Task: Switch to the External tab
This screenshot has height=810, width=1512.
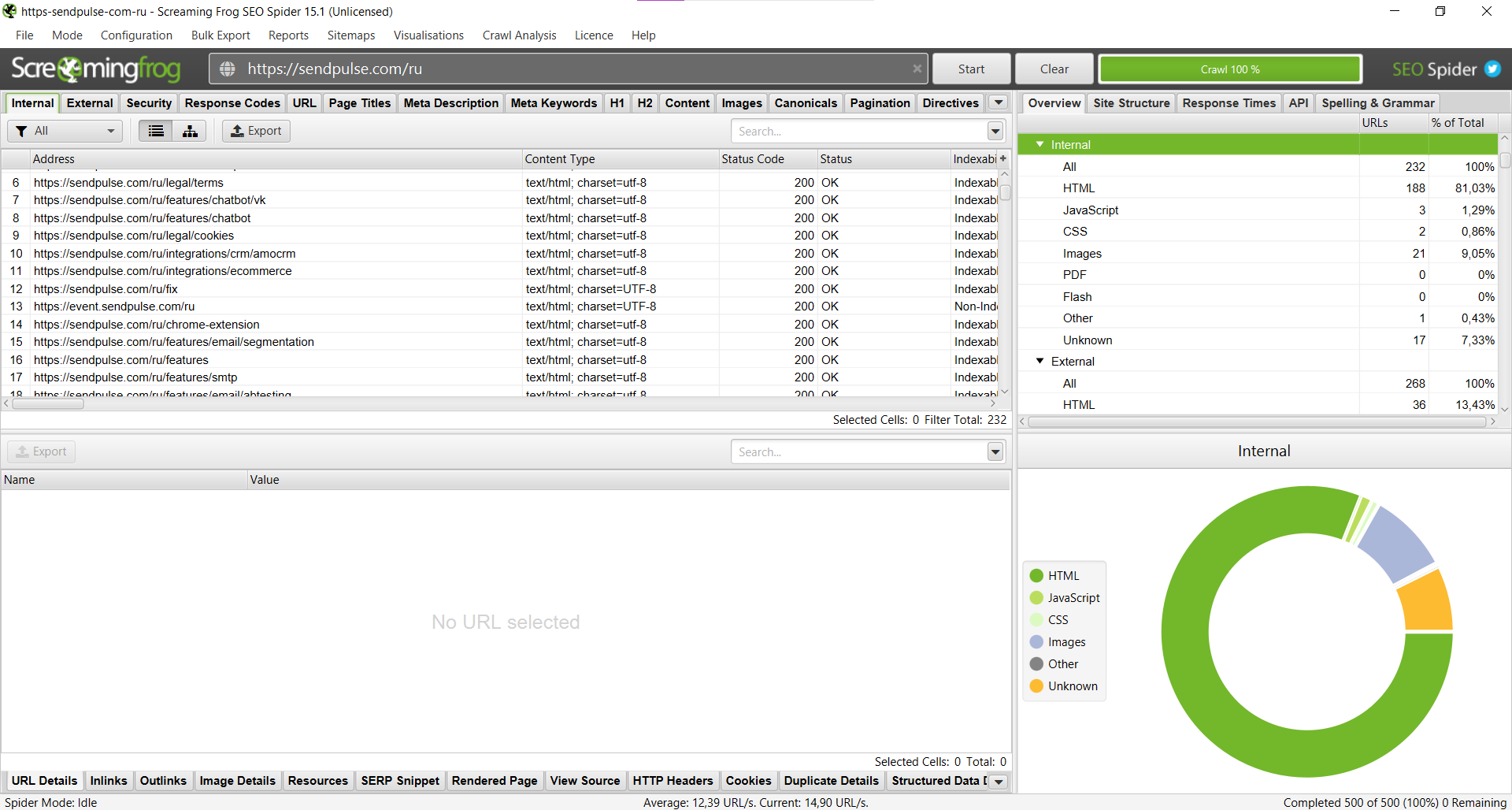Action: point(90,103)
